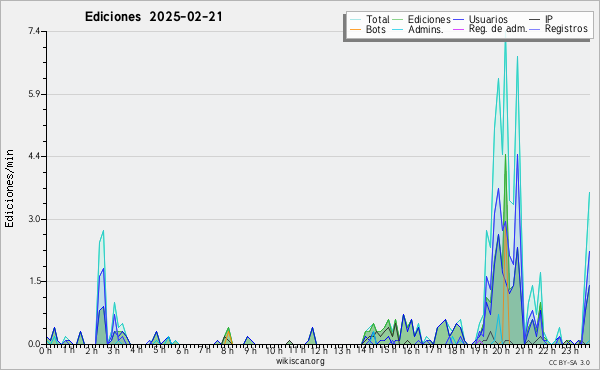This screenshot has height=370, width=600.
Task: Click the '23 h' x-axis label
Action: [x=569, y=350]
